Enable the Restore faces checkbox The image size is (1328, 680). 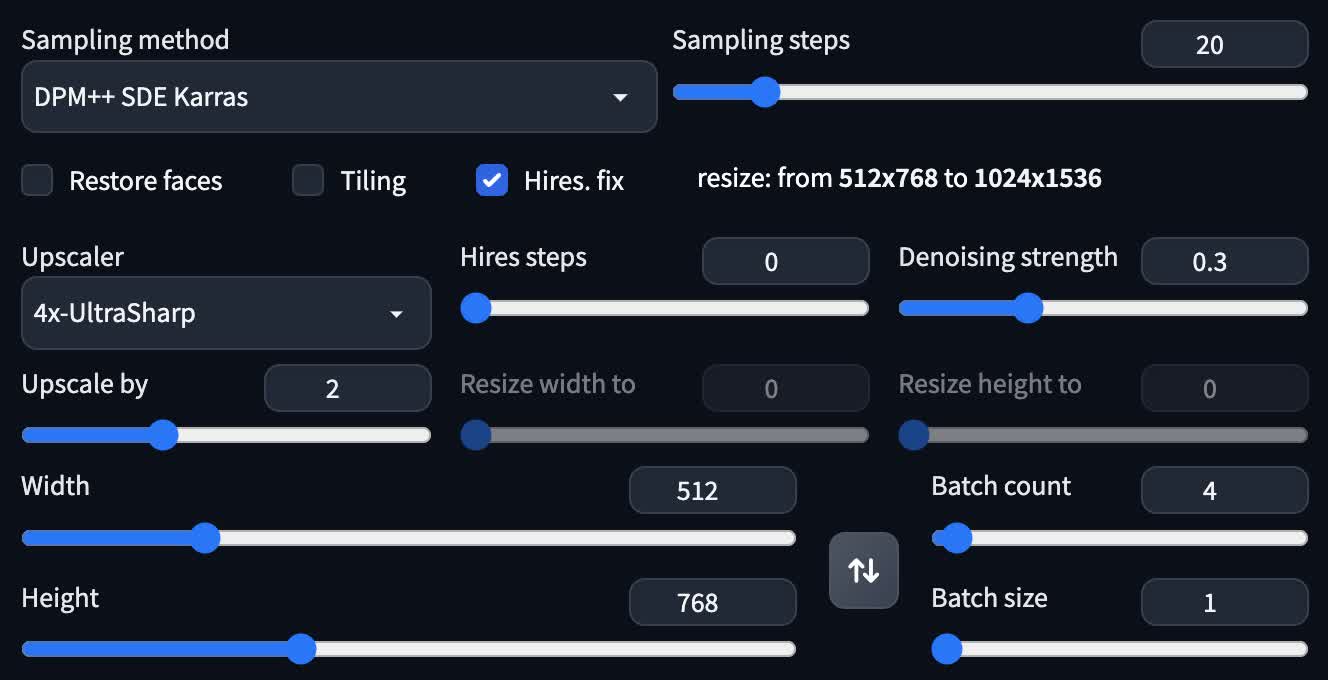(37, 181)
